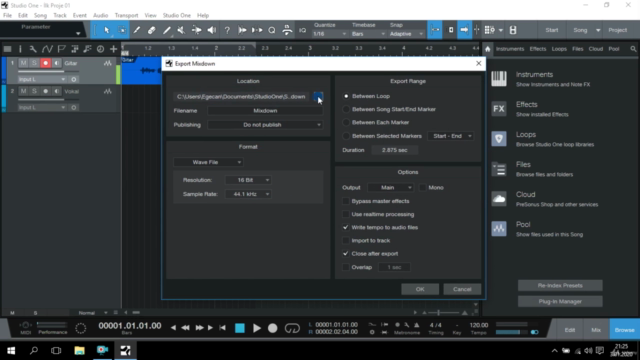Select Between Selected Markers option
640x360 pixels.
pyautogui.click(x=346, y=136)
